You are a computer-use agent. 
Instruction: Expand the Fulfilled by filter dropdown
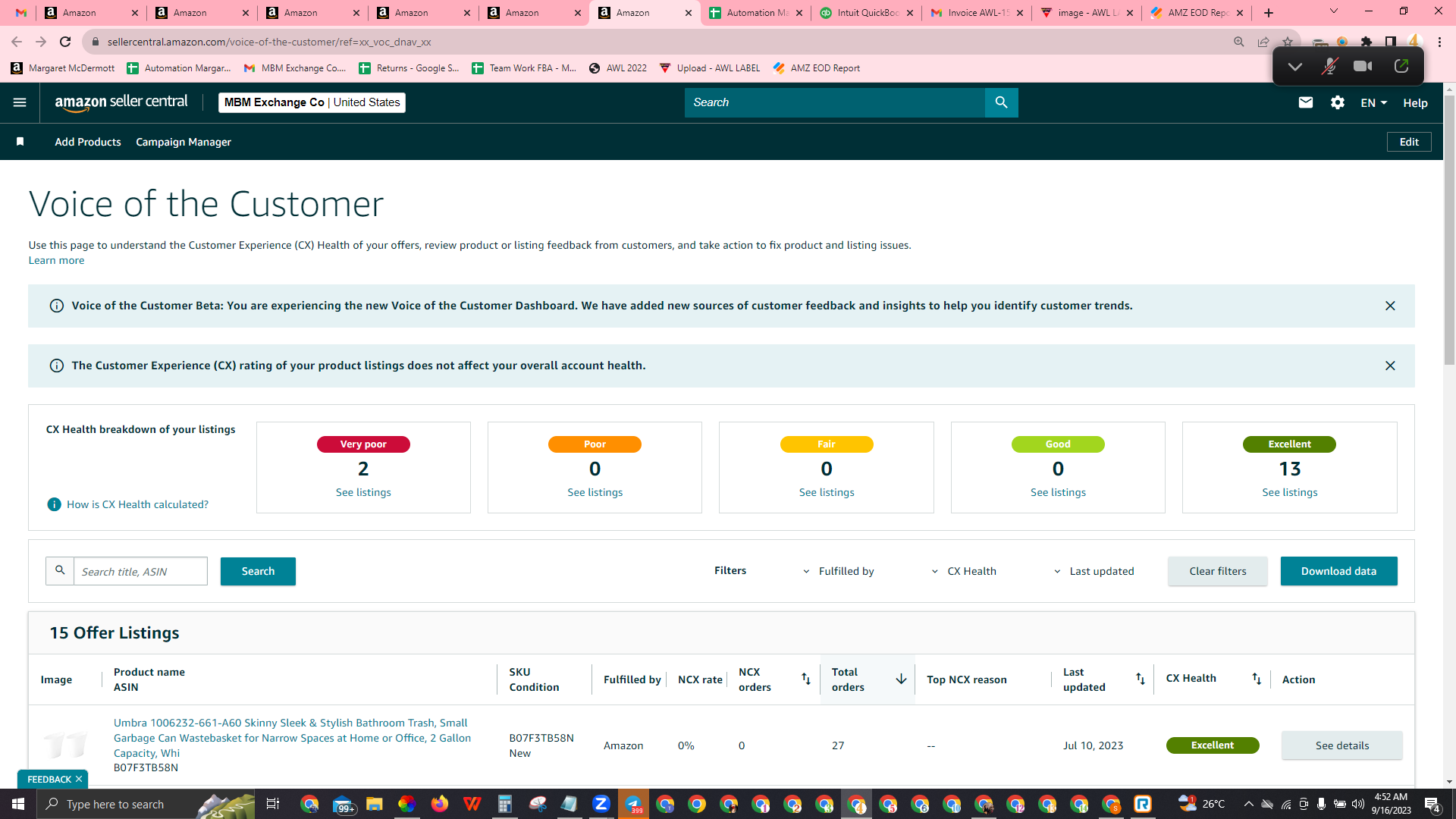(838, 571)
